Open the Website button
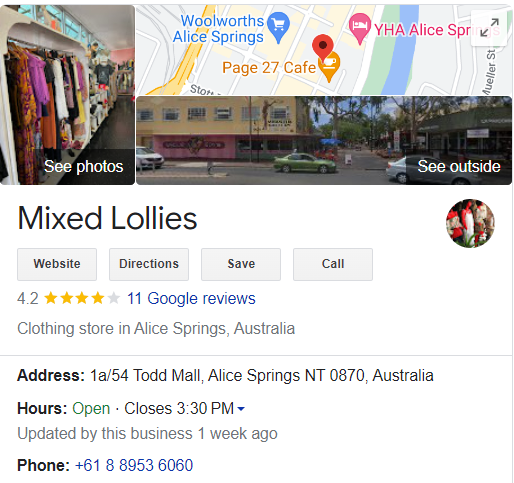The width and height of the screenshot is (514, 483). click(x=57, y=264)
